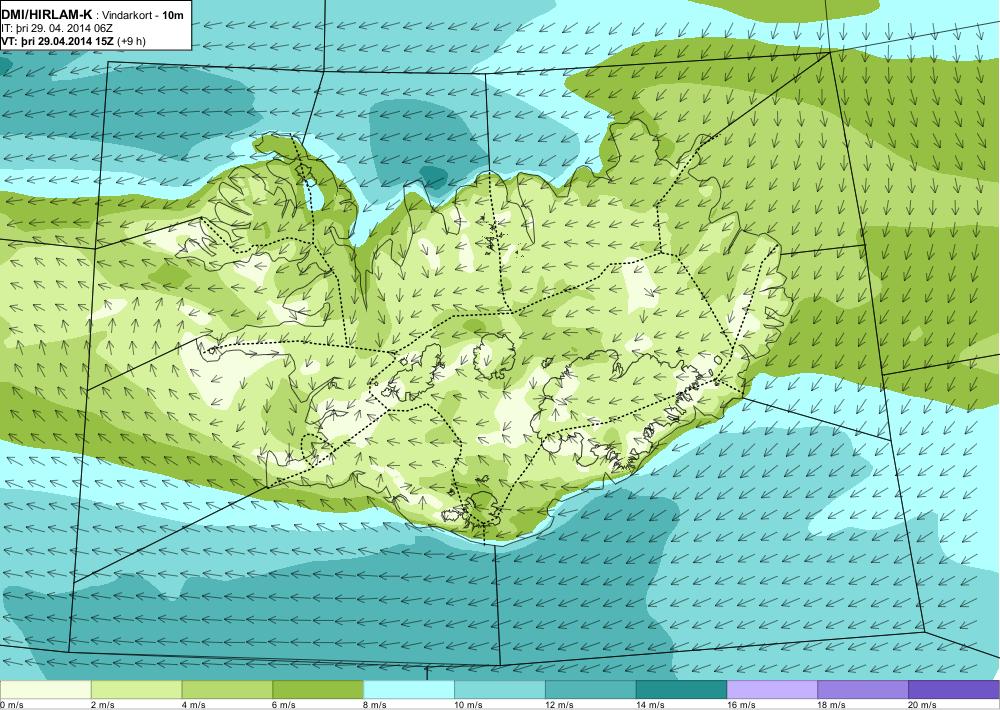Screen dimensions: 1000x710
Task: Click the "DMI/HIRLAM-K" model title text
Action: click(x=45, y=15)
